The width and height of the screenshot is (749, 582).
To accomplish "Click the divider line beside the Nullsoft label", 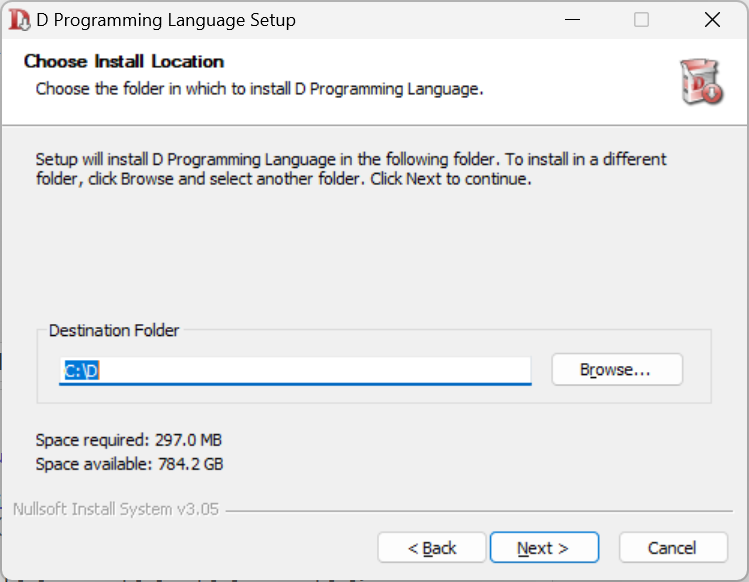I will coord(480,510).
